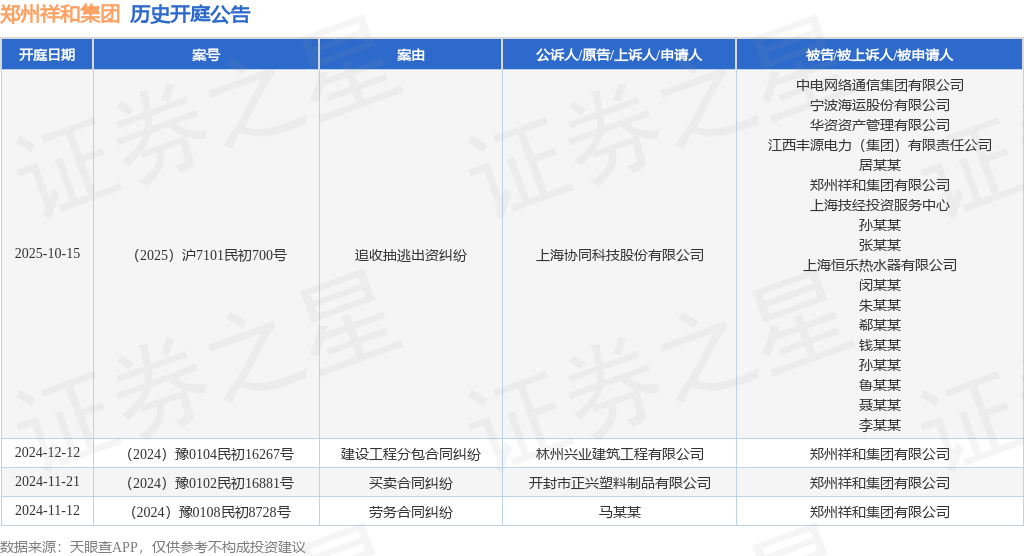Click defendant 居某某
Viewport: 1024px width, 556px height.
click(x=880, y=165)
